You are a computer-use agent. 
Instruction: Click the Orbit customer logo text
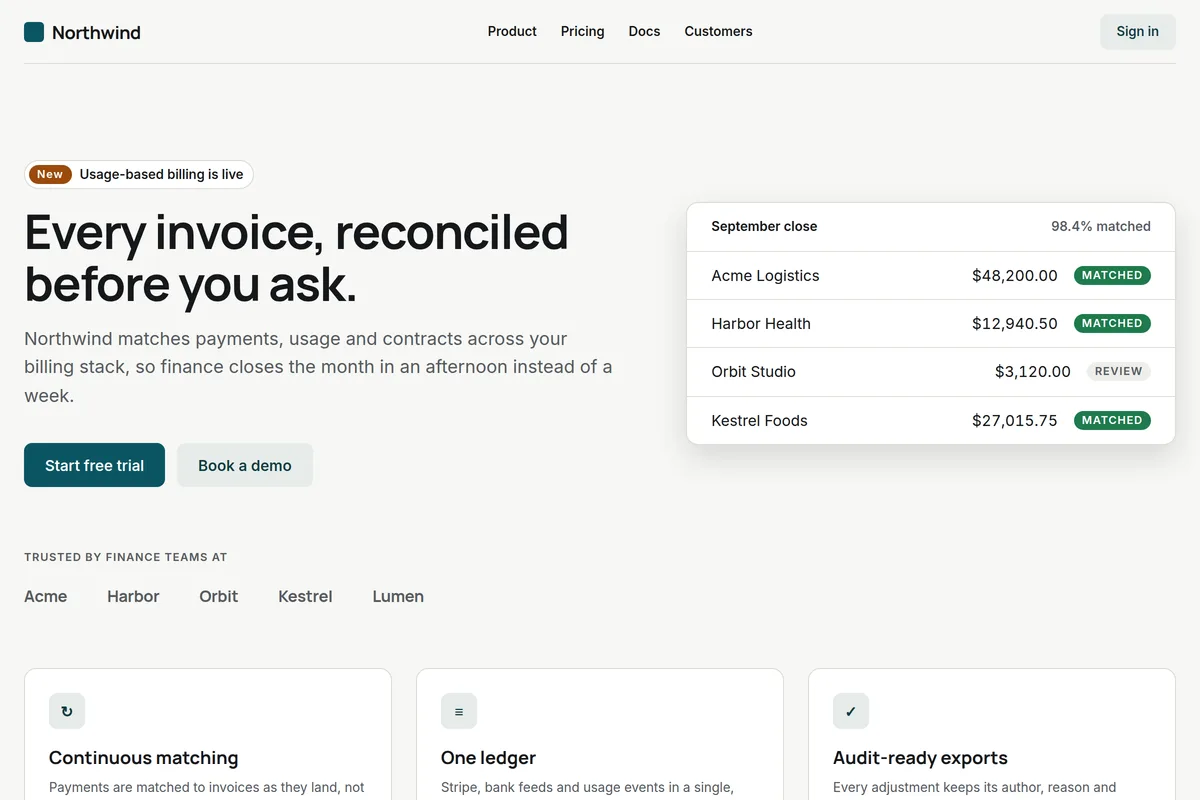218,597
